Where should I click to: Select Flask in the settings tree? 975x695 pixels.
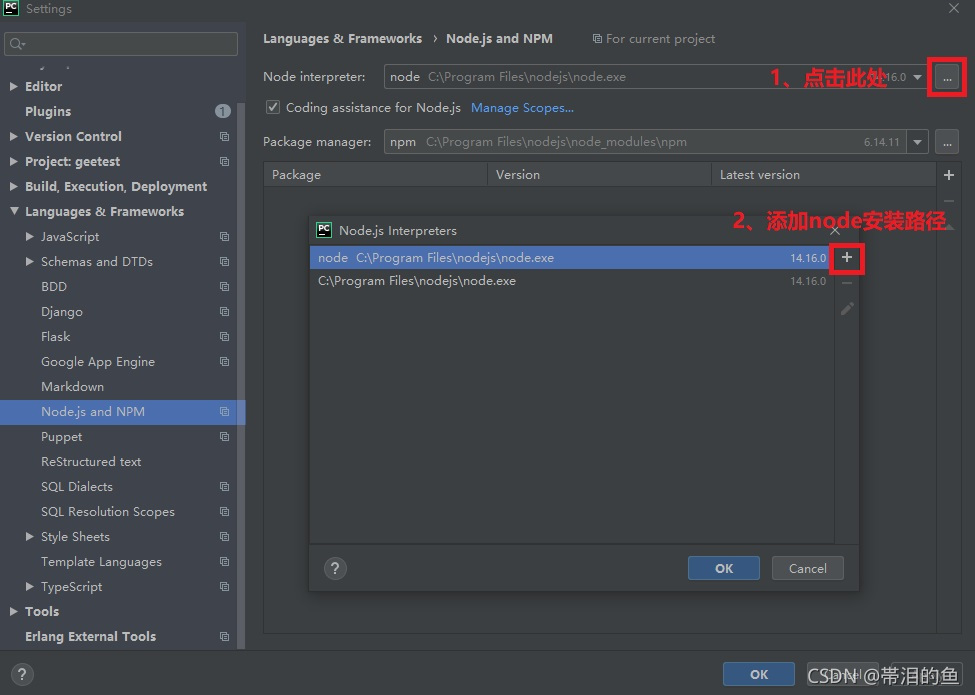(55, 336)
